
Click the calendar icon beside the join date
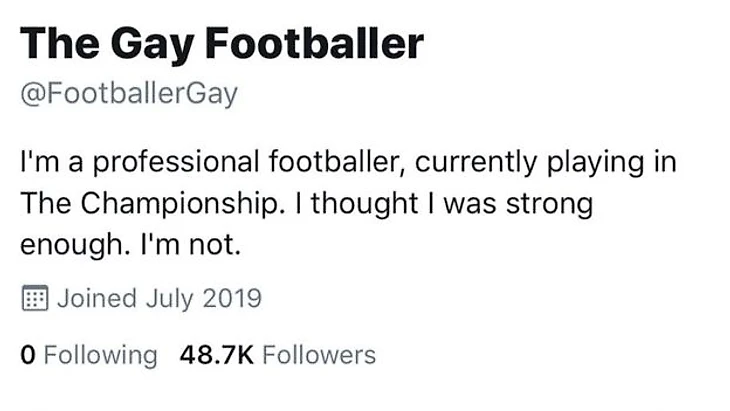point(34,298)
